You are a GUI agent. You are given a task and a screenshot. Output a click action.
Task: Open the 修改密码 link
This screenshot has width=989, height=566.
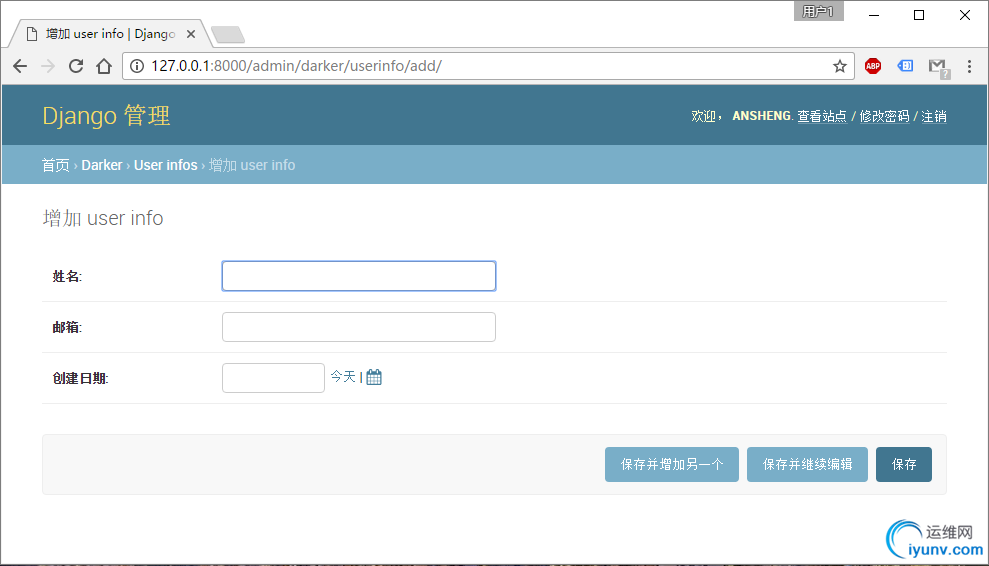[x=884, y=116]
